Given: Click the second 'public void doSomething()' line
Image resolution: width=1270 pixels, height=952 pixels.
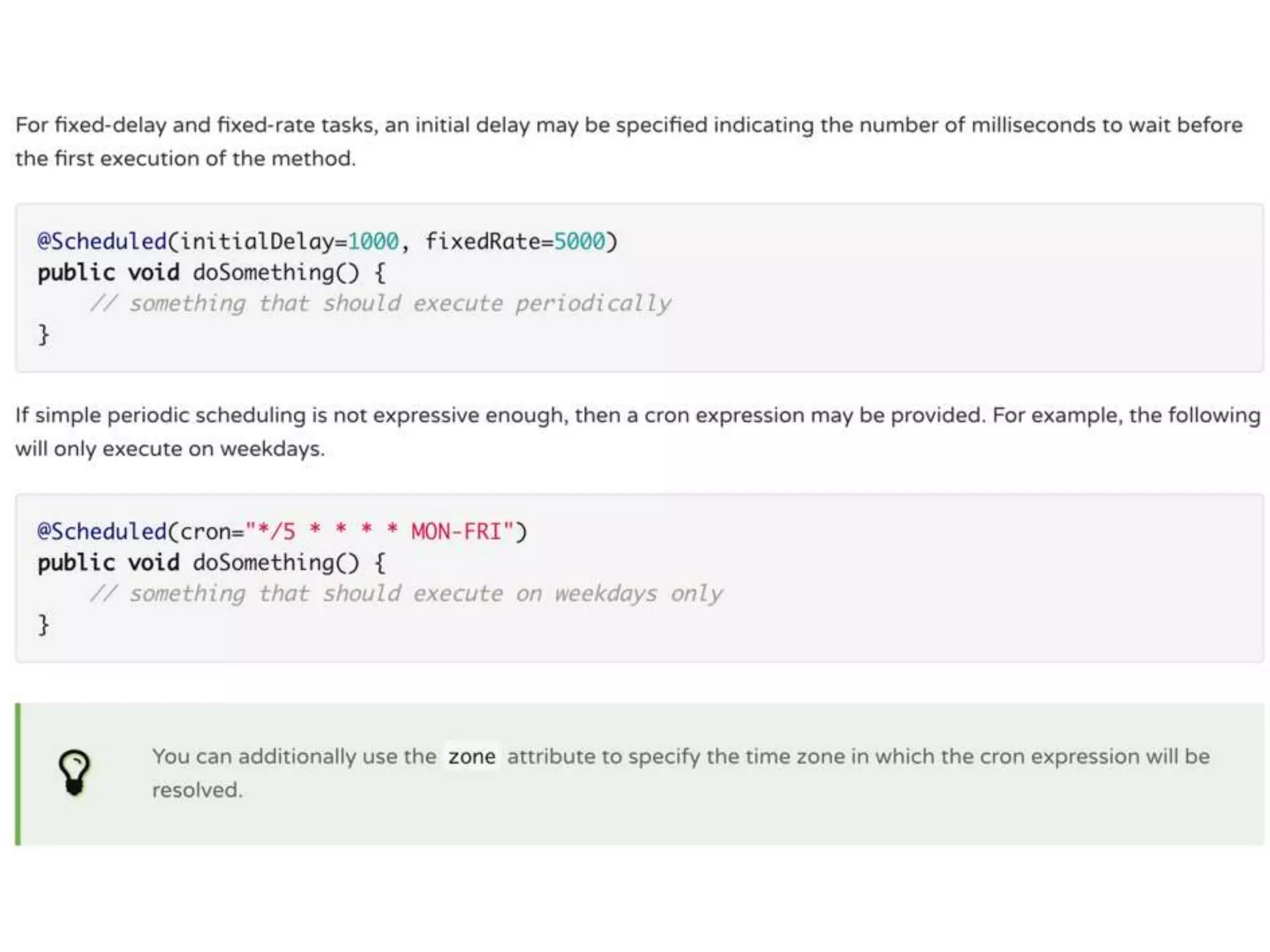Looking at the screenshot, I should point(211,562).
